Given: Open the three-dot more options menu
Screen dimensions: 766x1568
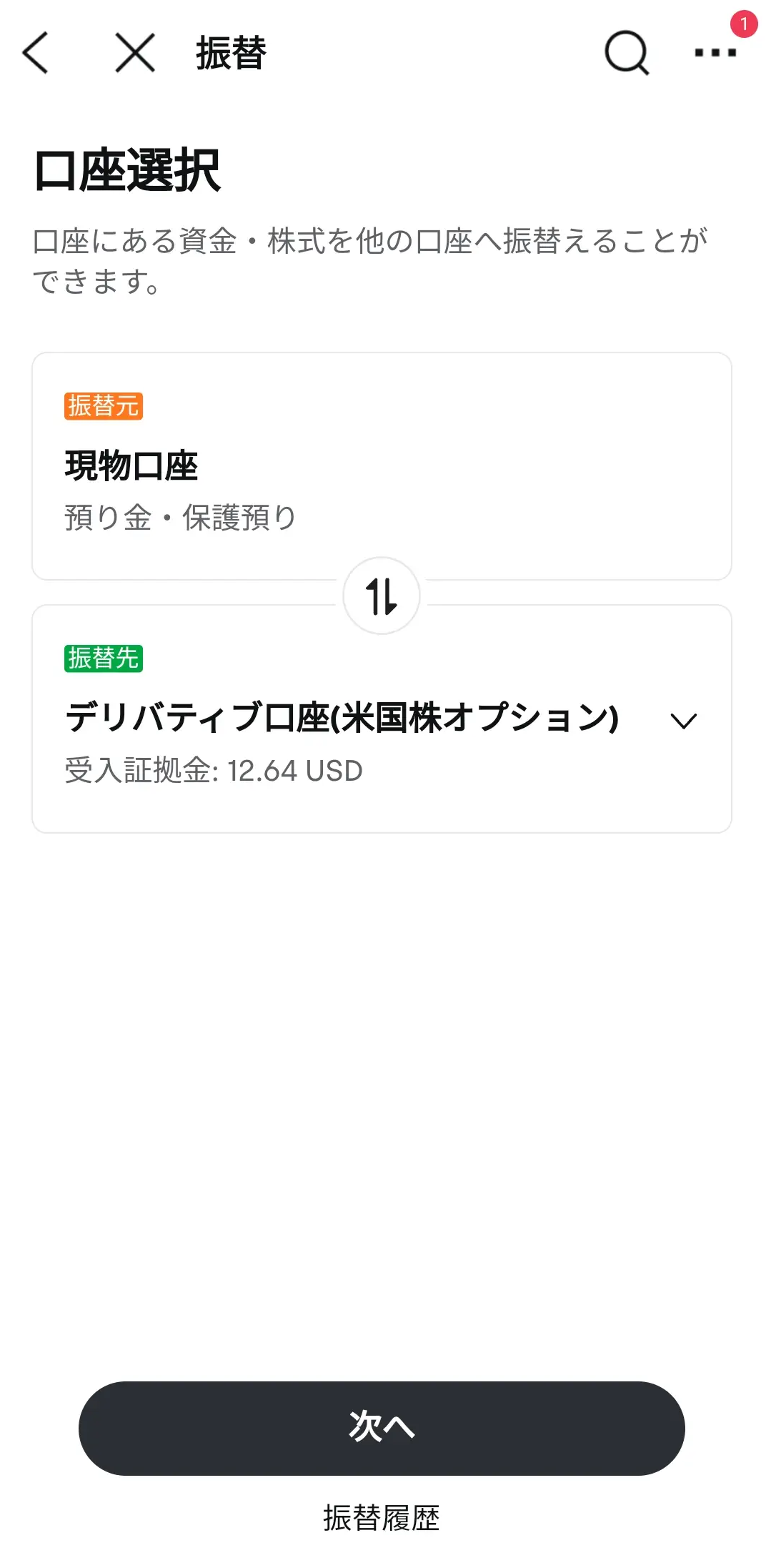Looking at the screenshot, I should tap(715, 53).
